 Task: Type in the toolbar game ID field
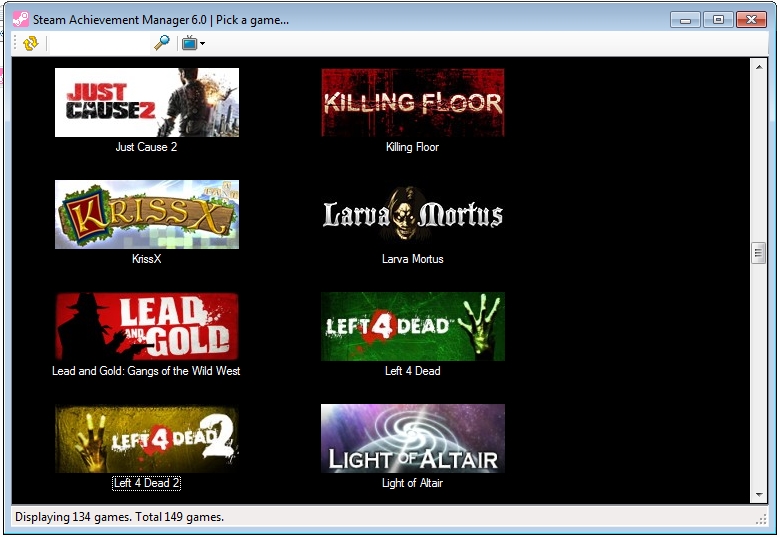[98, 43]
